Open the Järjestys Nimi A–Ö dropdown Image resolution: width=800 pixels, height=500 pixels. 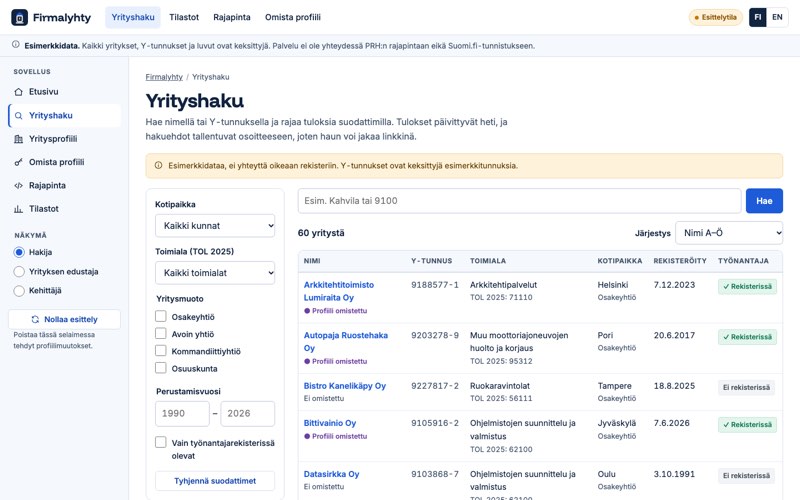point(729,233)
